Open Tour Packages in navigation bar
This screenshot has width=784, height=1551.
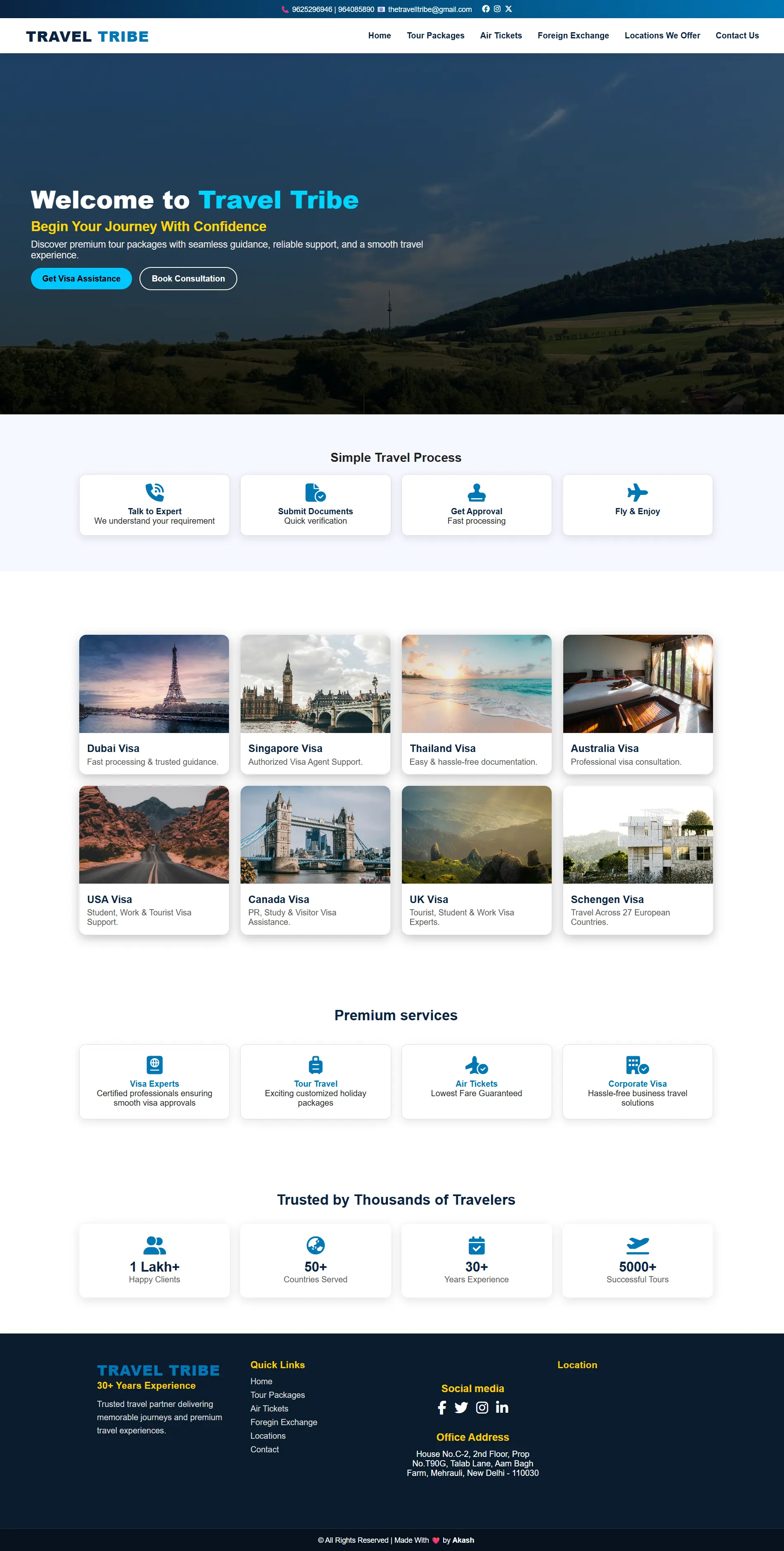(435, 35)
